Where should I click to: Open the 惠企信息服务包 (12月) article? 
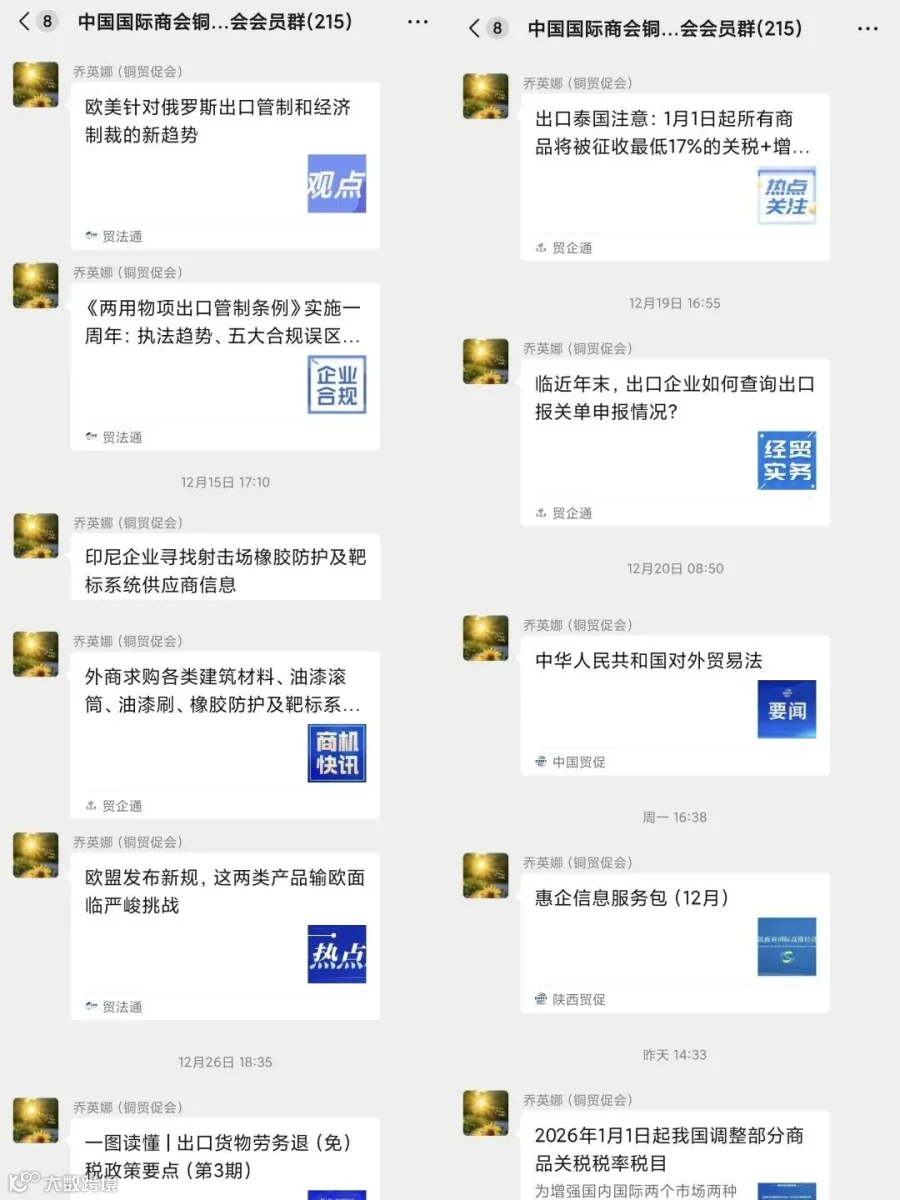coord(675,943)
